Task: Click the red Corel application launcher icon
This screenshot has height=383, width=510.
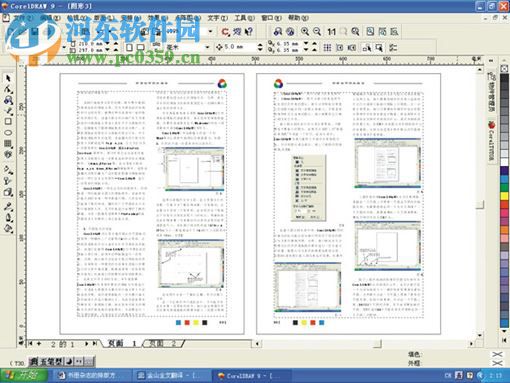Action: [225, 32]
